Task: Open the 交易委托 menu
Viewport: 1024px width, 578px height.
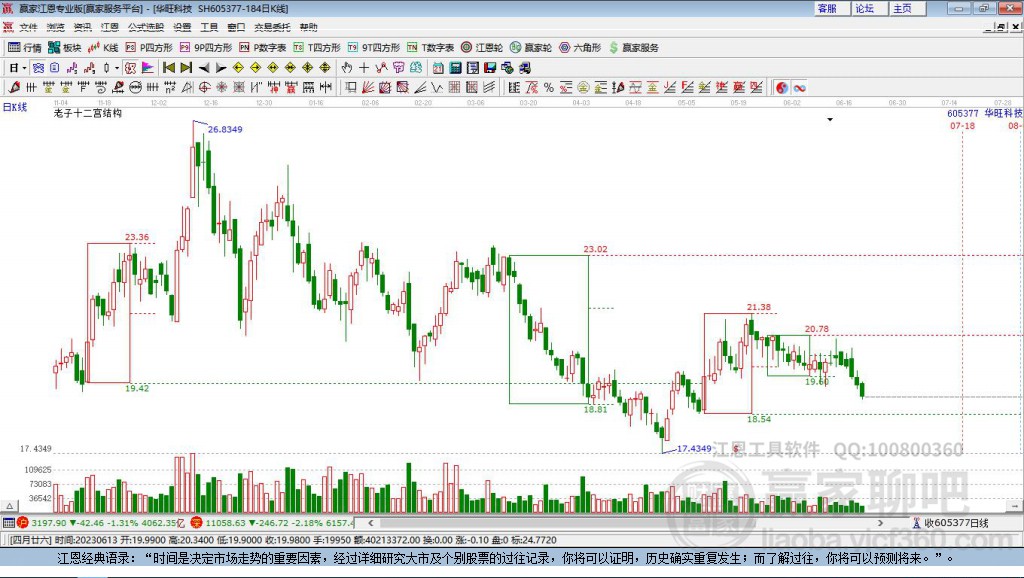Action: click(272, 27)
